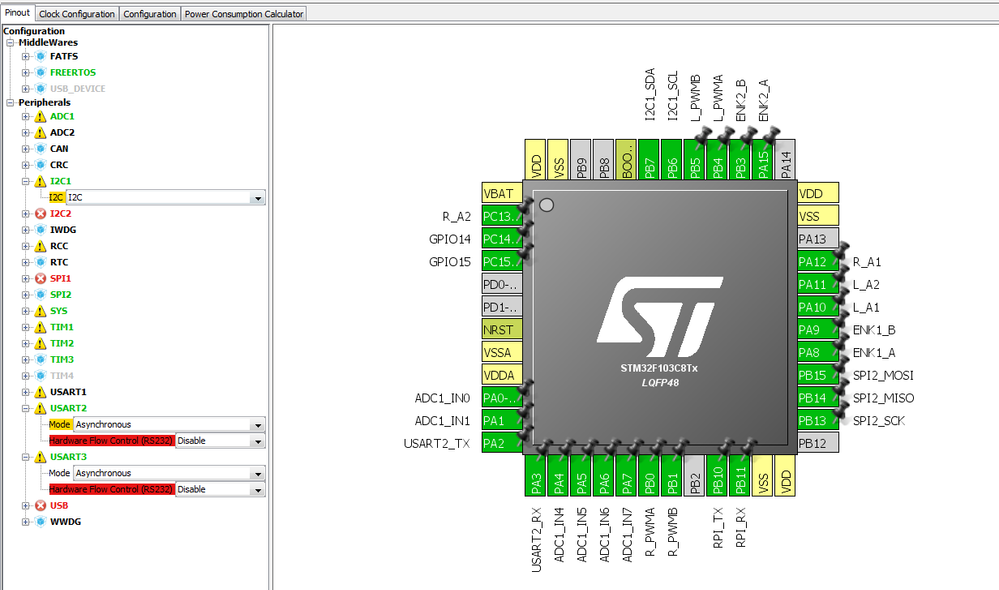Screen dimensions: 999x590
Task: Click the gray PA13 pin
Action: click(818, 239)
